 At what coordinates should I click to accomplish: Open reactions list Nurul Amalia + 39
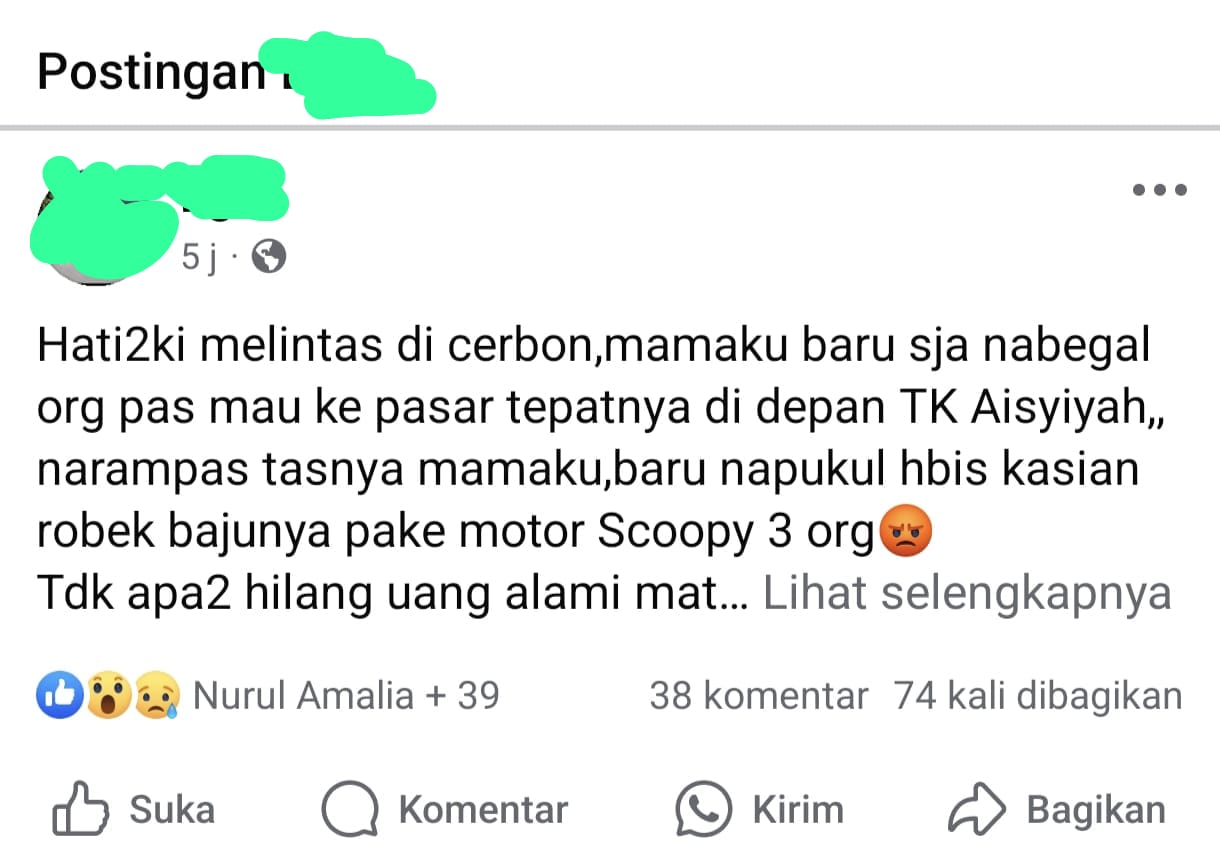[346, 695]
